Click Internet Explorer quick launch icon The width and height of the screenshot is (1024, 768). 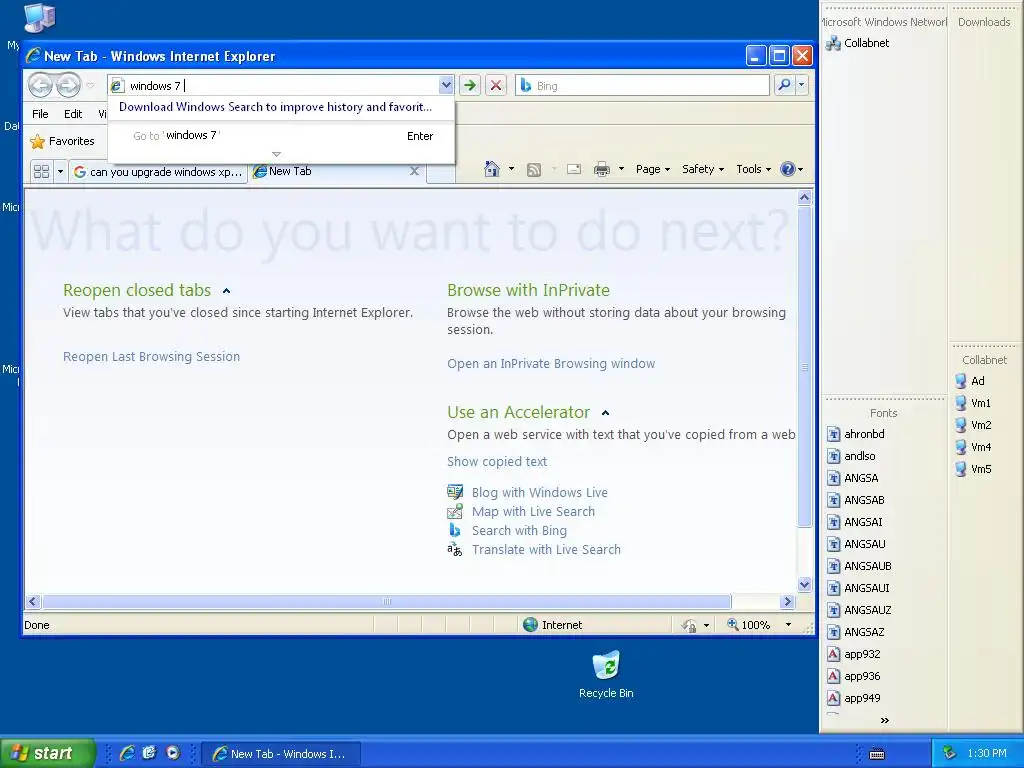point(127,753)
